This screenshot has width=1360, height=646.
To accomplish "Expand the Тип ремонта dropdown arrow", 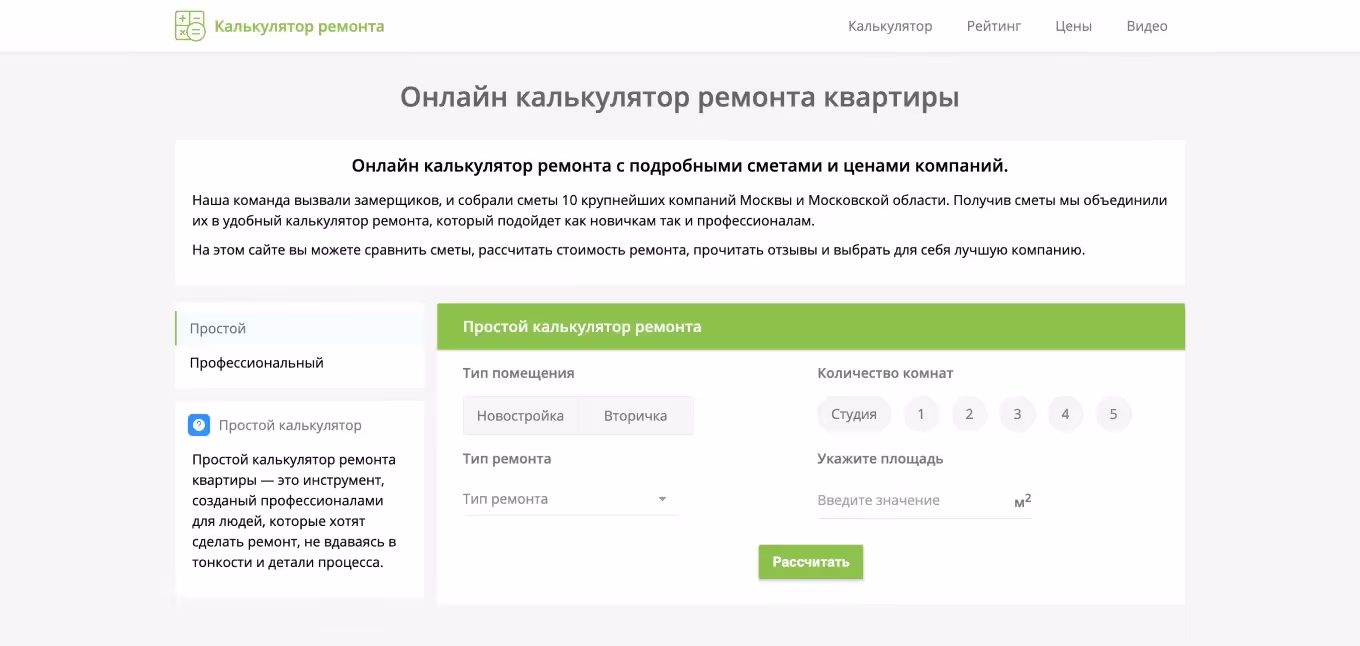I will point(662,499).
